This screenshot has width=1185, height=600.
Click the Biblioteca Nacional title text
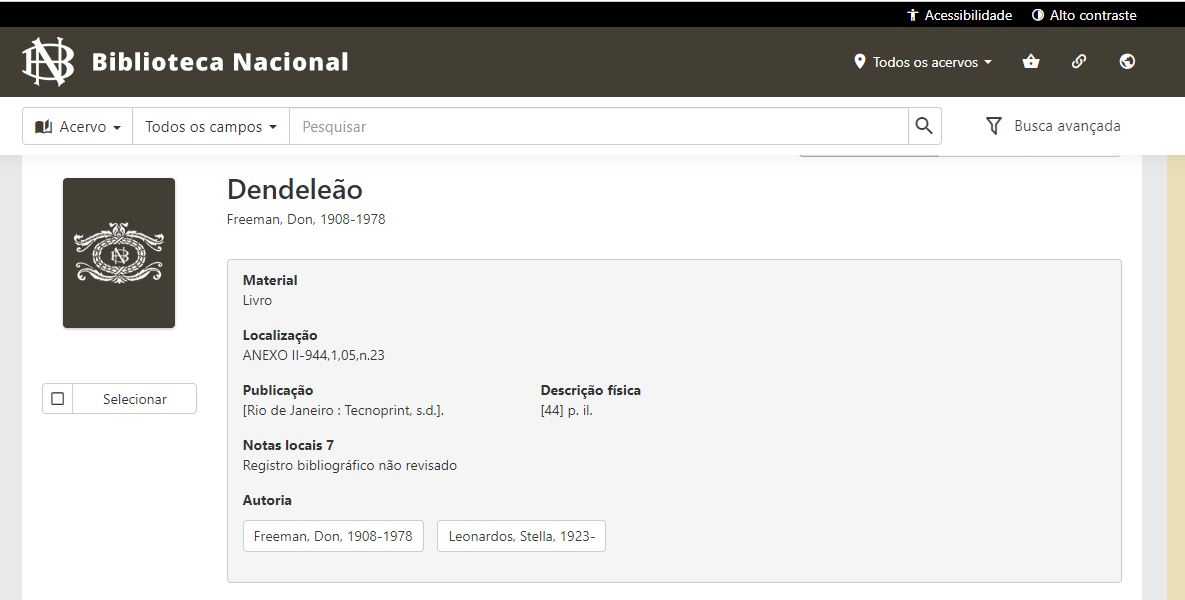220,62
